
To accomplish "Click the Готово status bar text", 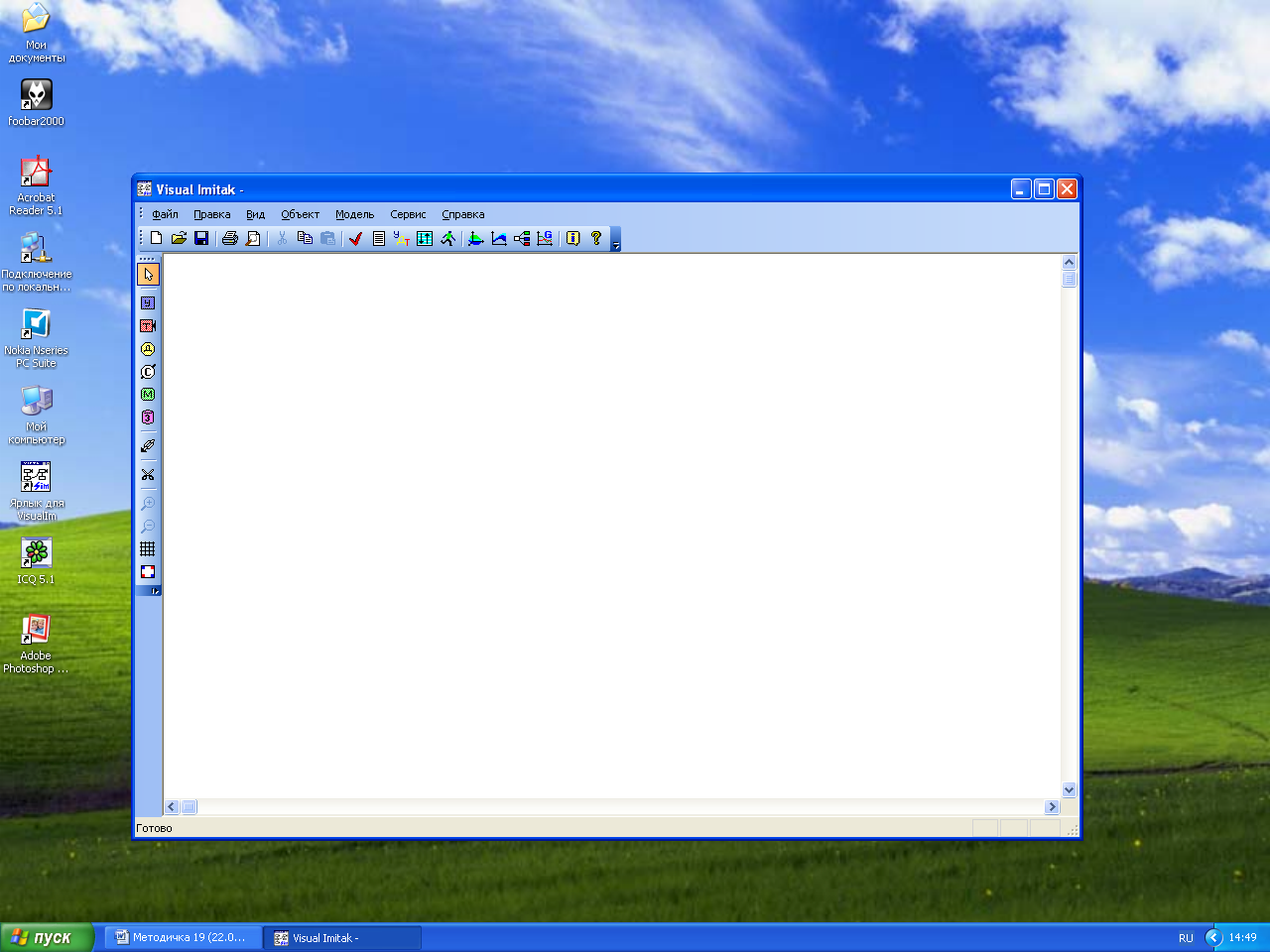I will [x=154, y=828].
